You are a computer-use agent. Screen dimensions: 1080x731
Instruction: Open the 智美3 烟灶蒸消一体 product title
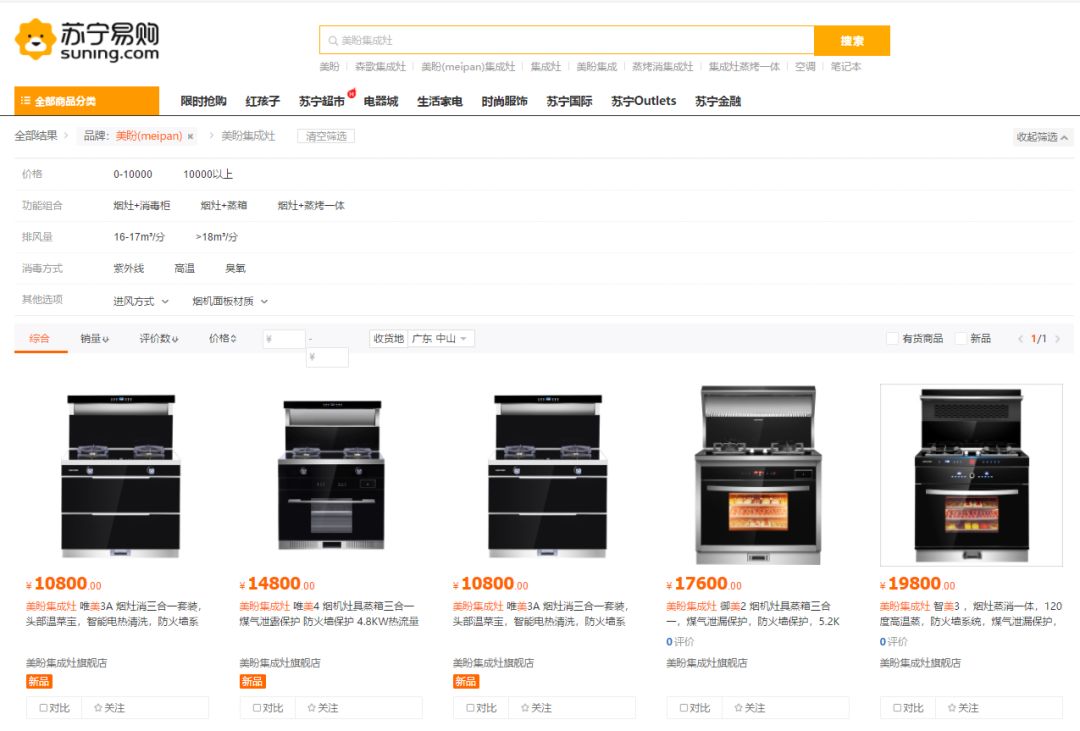tap(971, 614)
